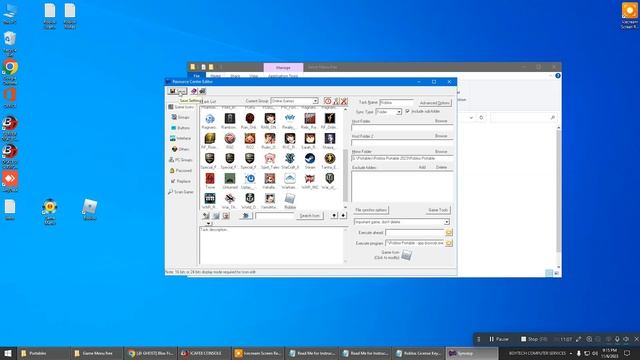The height and width of the screenshot is (360, 640).
Task: Click the red clock icon above the list
Action: 327,101
